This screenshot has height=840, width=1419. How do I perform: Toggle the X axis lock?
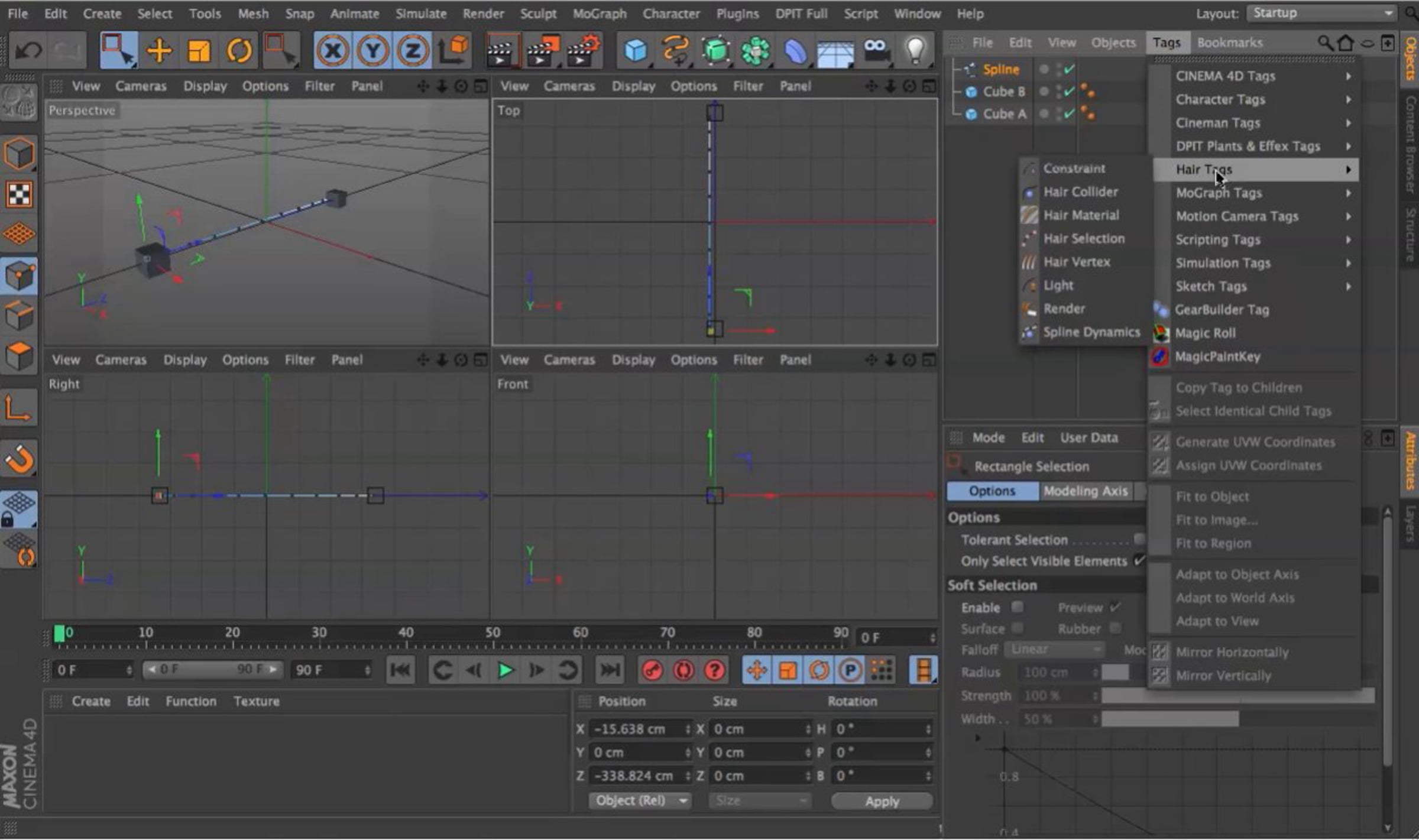(x=333, y=51)
